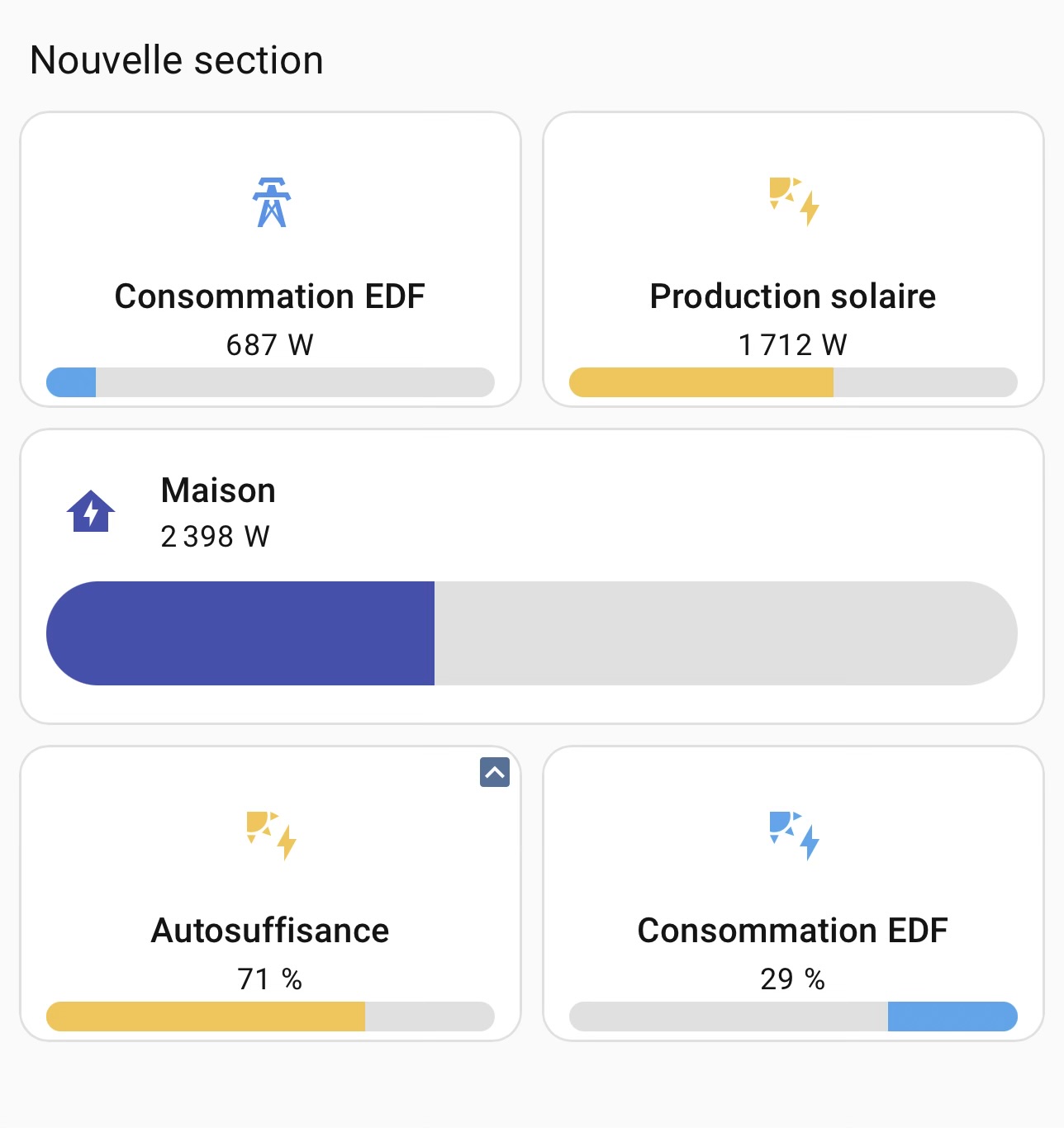Click the Consommation EDF title above 29 %
This screenshot has height=1128, width=1064.
[793, 931]
